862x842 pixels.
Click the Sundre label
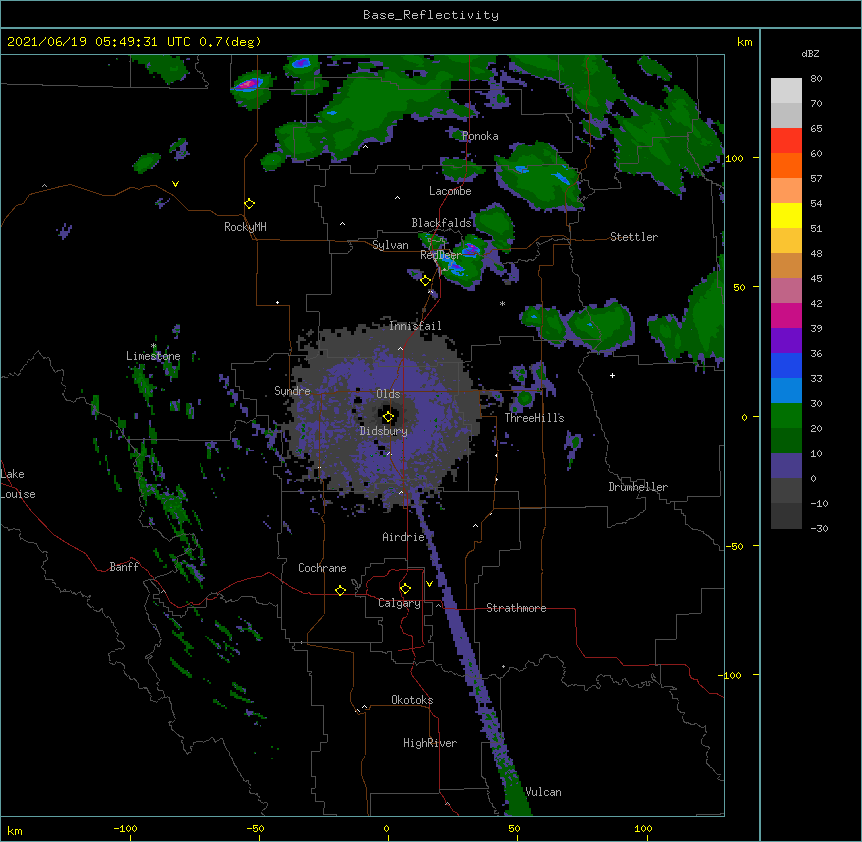(x=292, y=391)
